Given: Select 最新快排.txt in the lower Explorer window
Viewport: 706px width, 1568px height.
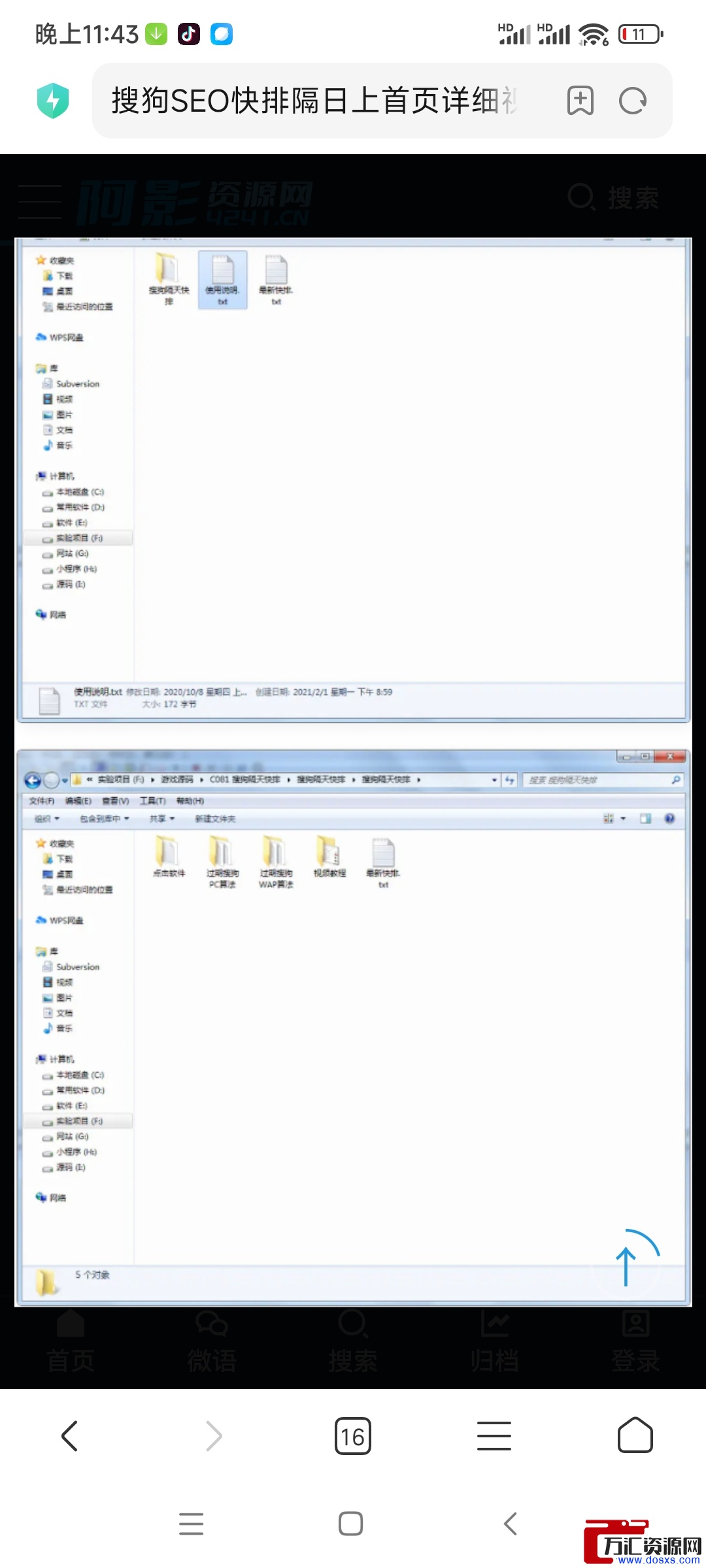Looking at the screenshot, I should point(383,862).
